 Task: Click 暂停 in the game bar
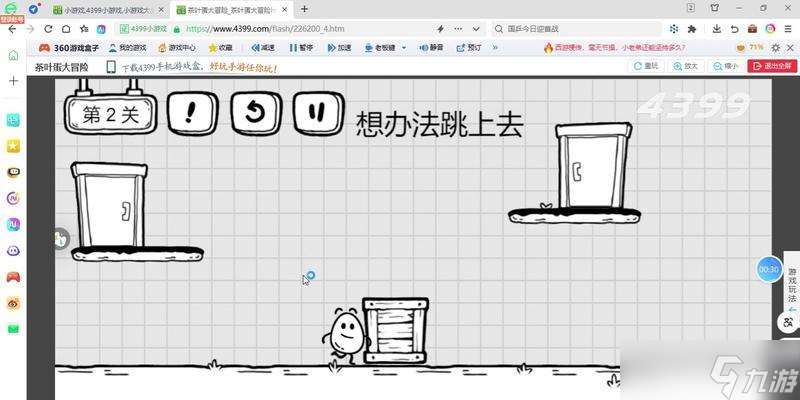pos(301,47)
